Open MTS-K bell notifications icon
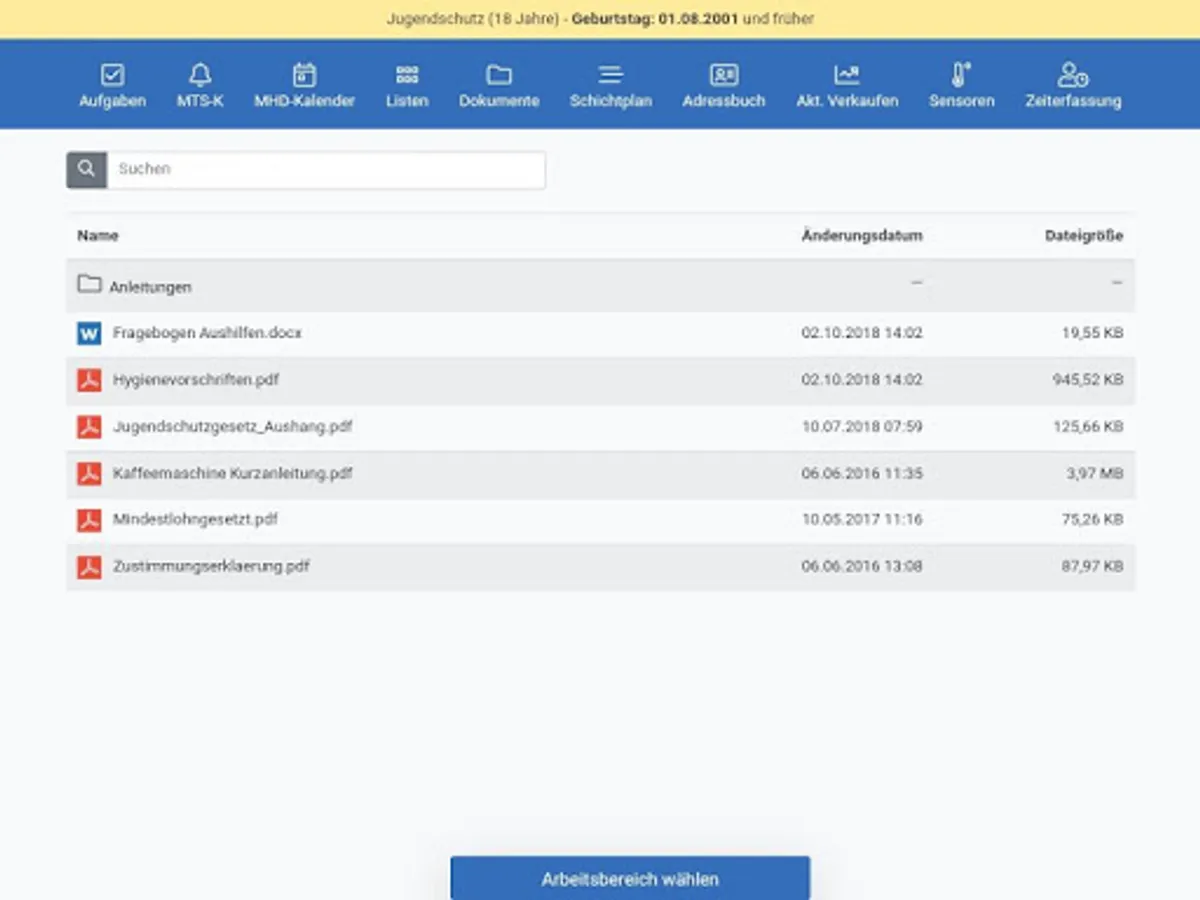 200,75
